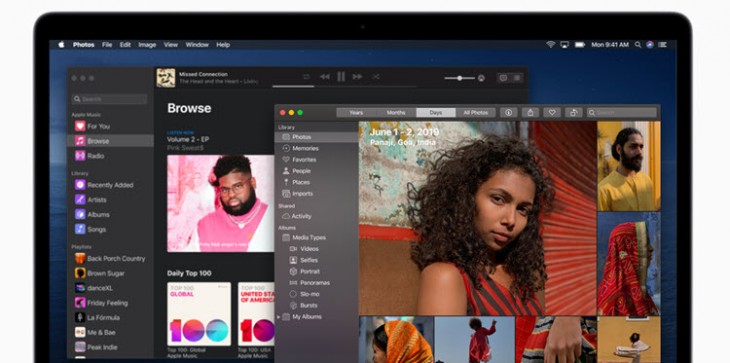Switch Photos view to Months
This screenshot has width=730, height=363.
396,113
